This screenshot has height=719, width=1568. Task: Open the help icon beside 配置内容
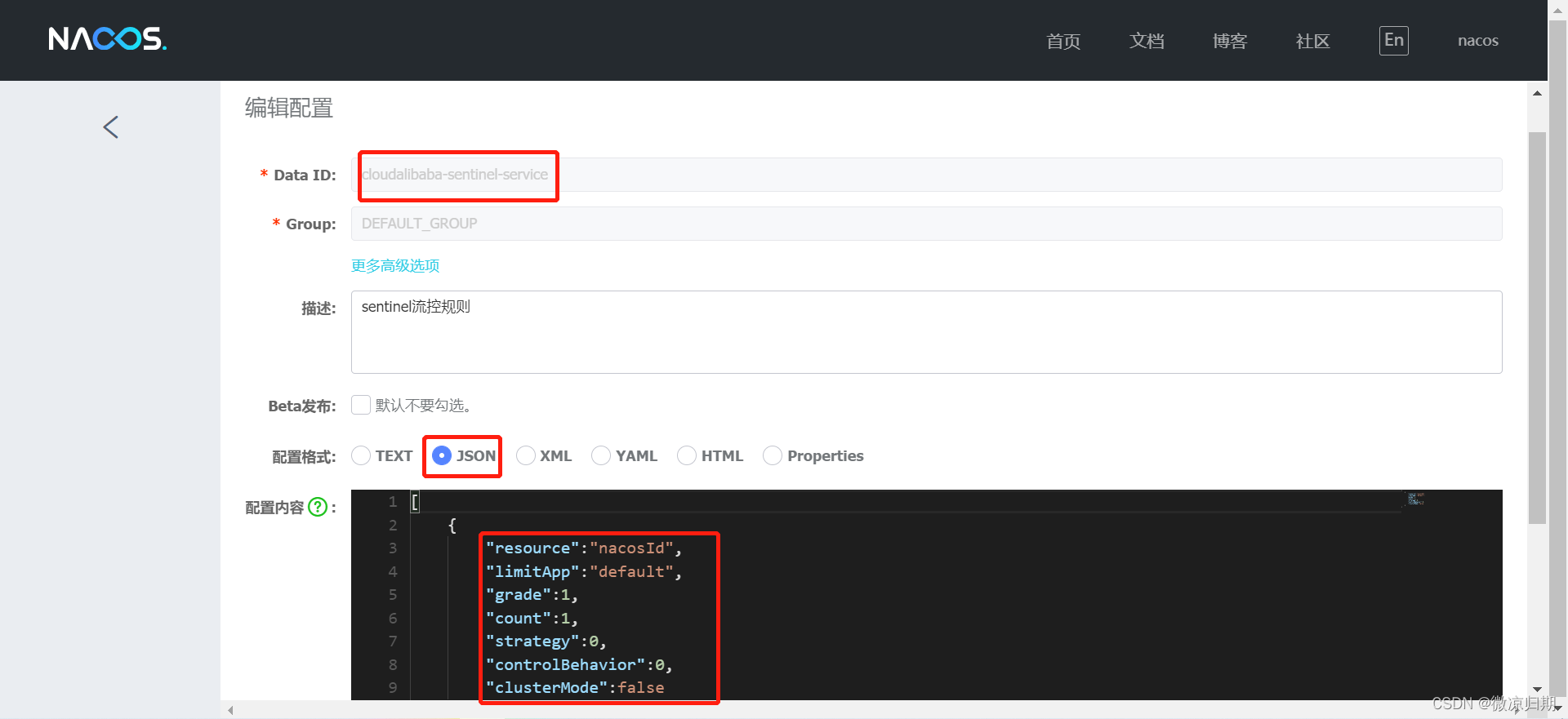tap(318, 507)
